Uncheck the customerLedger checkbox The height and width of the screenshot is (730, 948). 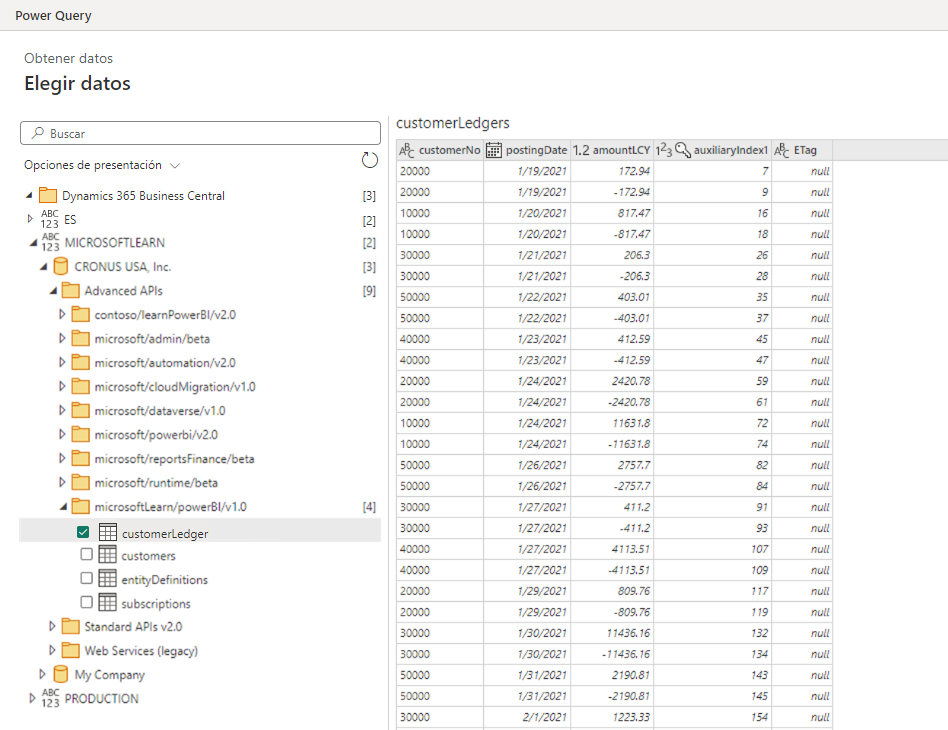[x=83, y=532]
